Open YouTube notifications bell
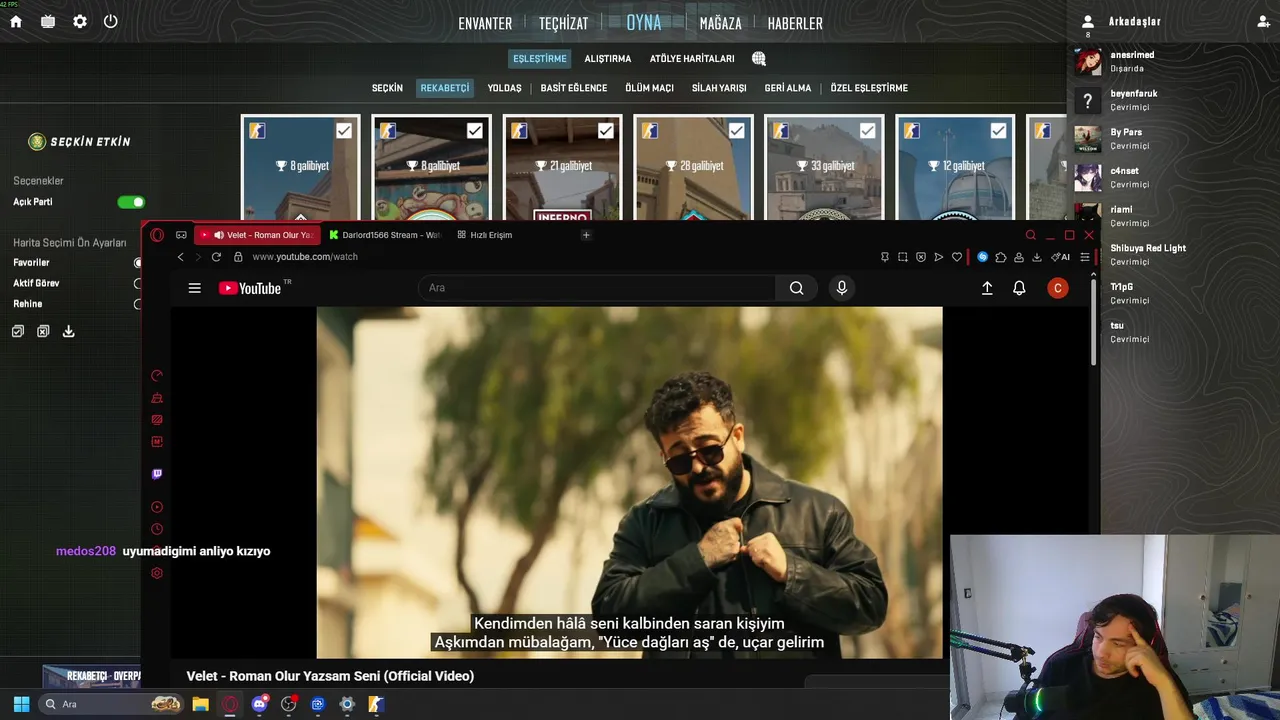Image resolution: width=1280 pixels, height=720 pixels. [x=1019, y=288]
